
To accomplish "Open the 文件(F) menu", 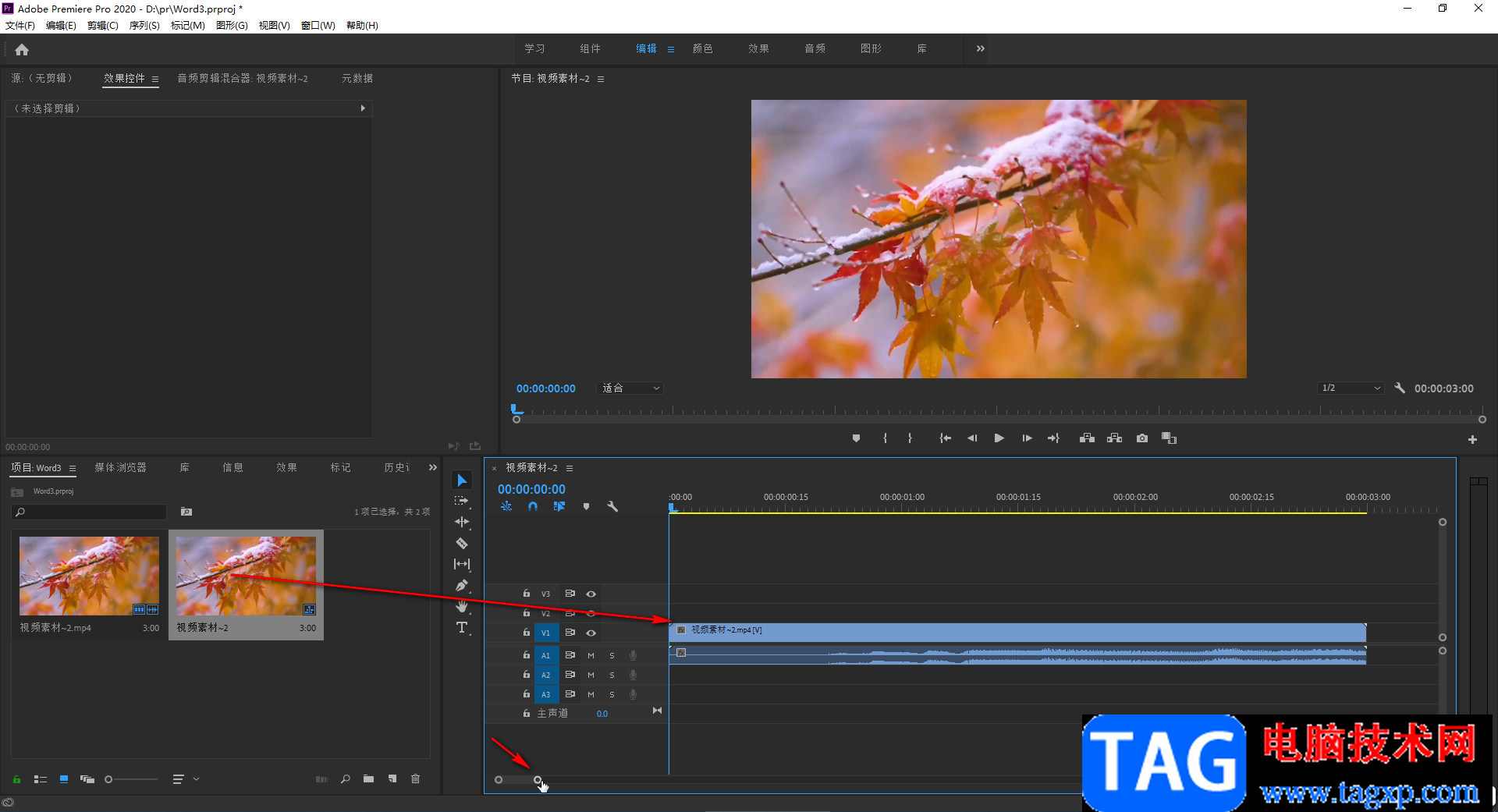I will [x=20, y=25].
